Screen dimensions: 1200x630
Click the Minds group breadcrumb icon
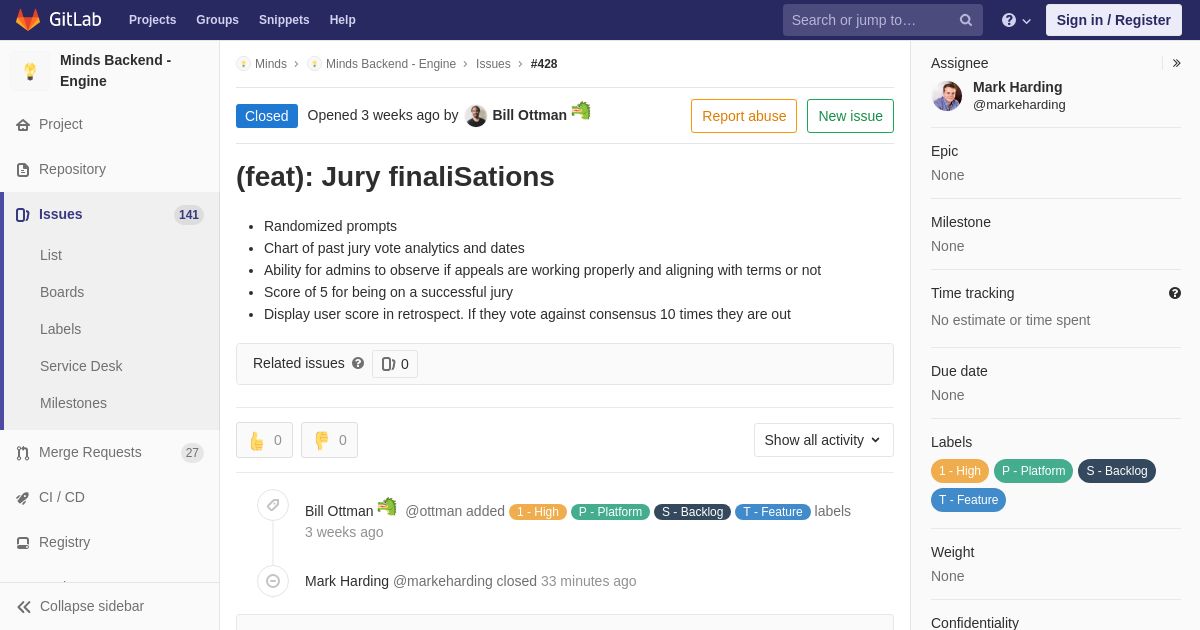click(x=243, y=64)
